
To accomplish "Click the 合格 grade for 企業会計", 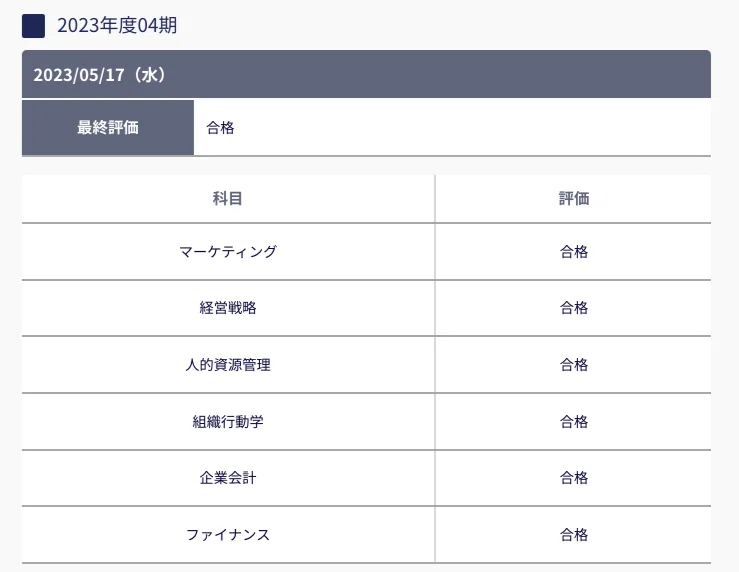I will (574, 478).
